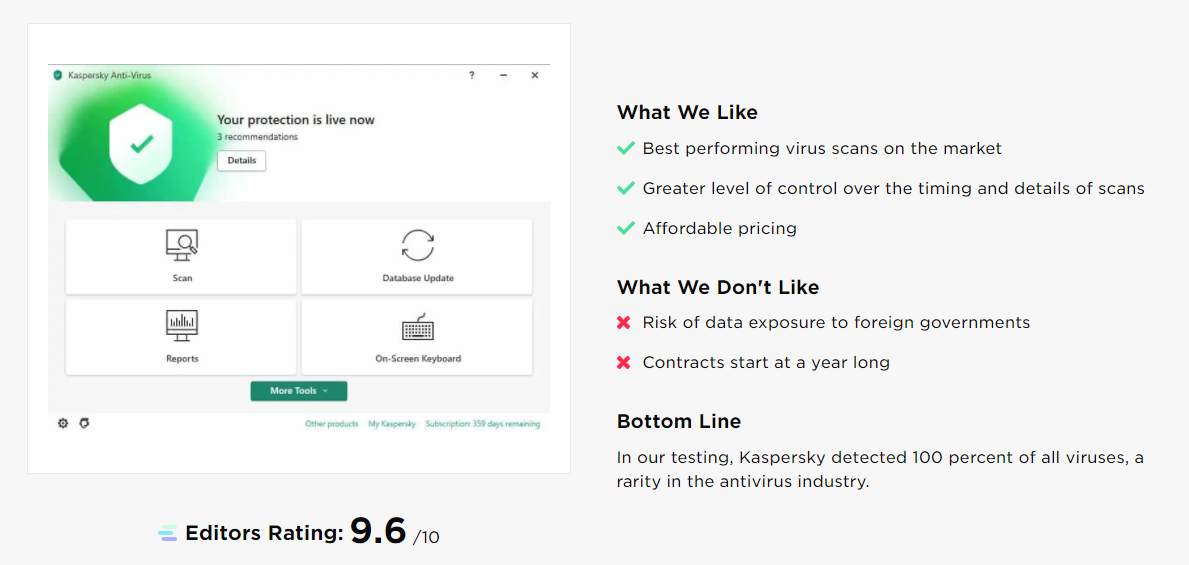Close the Kaspersky Anti-Virus window
Screen dimensions: 1189x565
pos(535,75)
